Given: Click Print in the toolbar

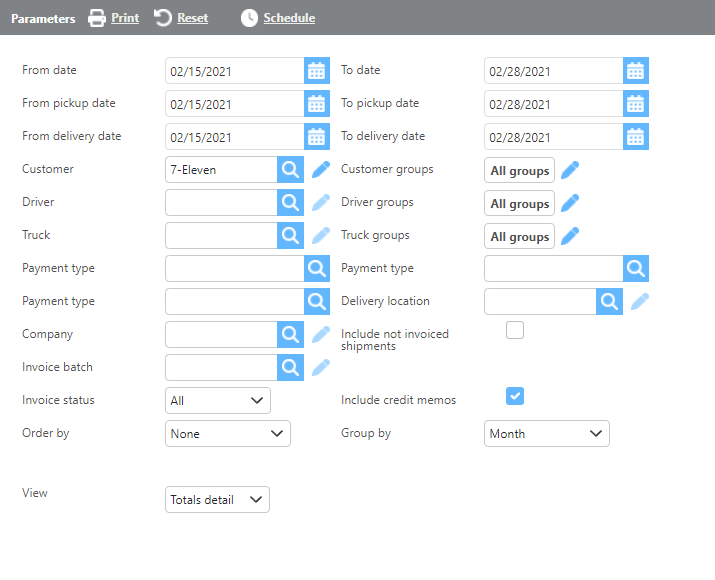Looking at the screenshot, I should pyautogui.click(x=113, y=18).
